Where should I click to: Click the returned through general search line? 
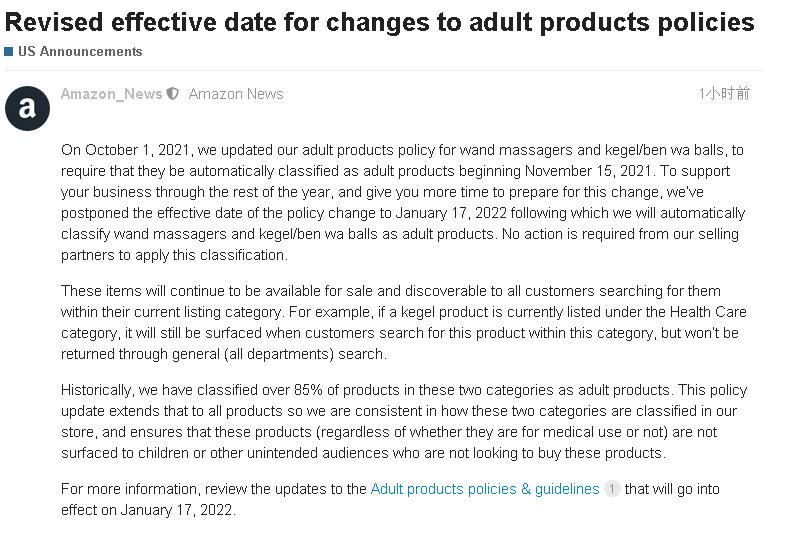(224, 354)
